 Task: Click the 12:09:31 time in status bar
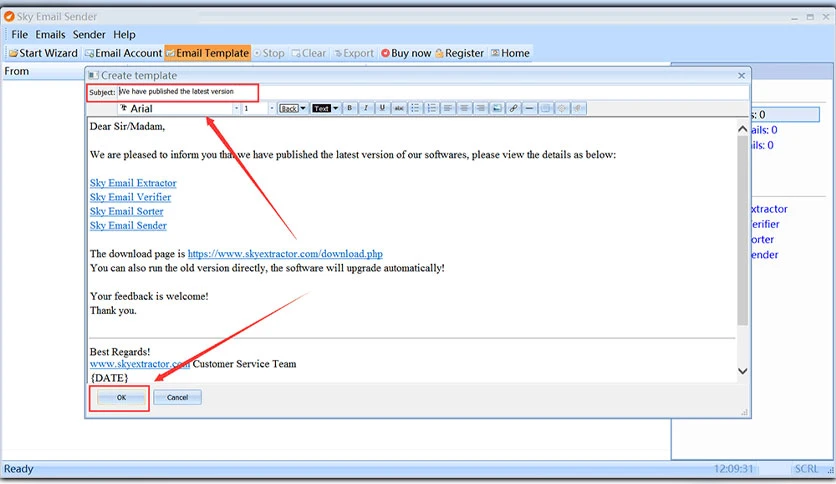[x=733, y=469]
